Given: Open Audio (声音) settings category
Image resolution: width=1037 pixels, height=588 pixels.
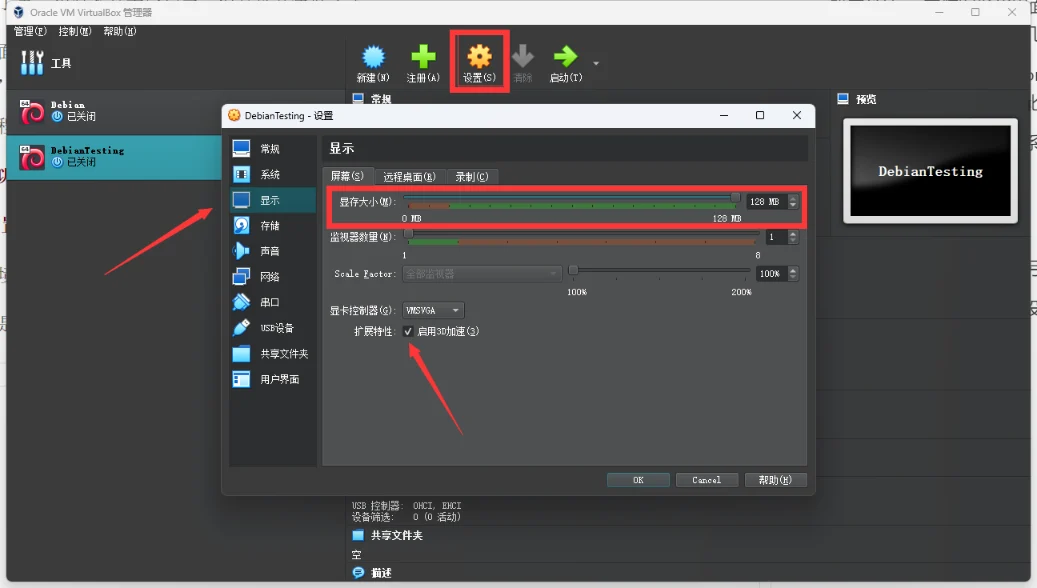Looking at the screenshot, I should (x=272, y=251).
